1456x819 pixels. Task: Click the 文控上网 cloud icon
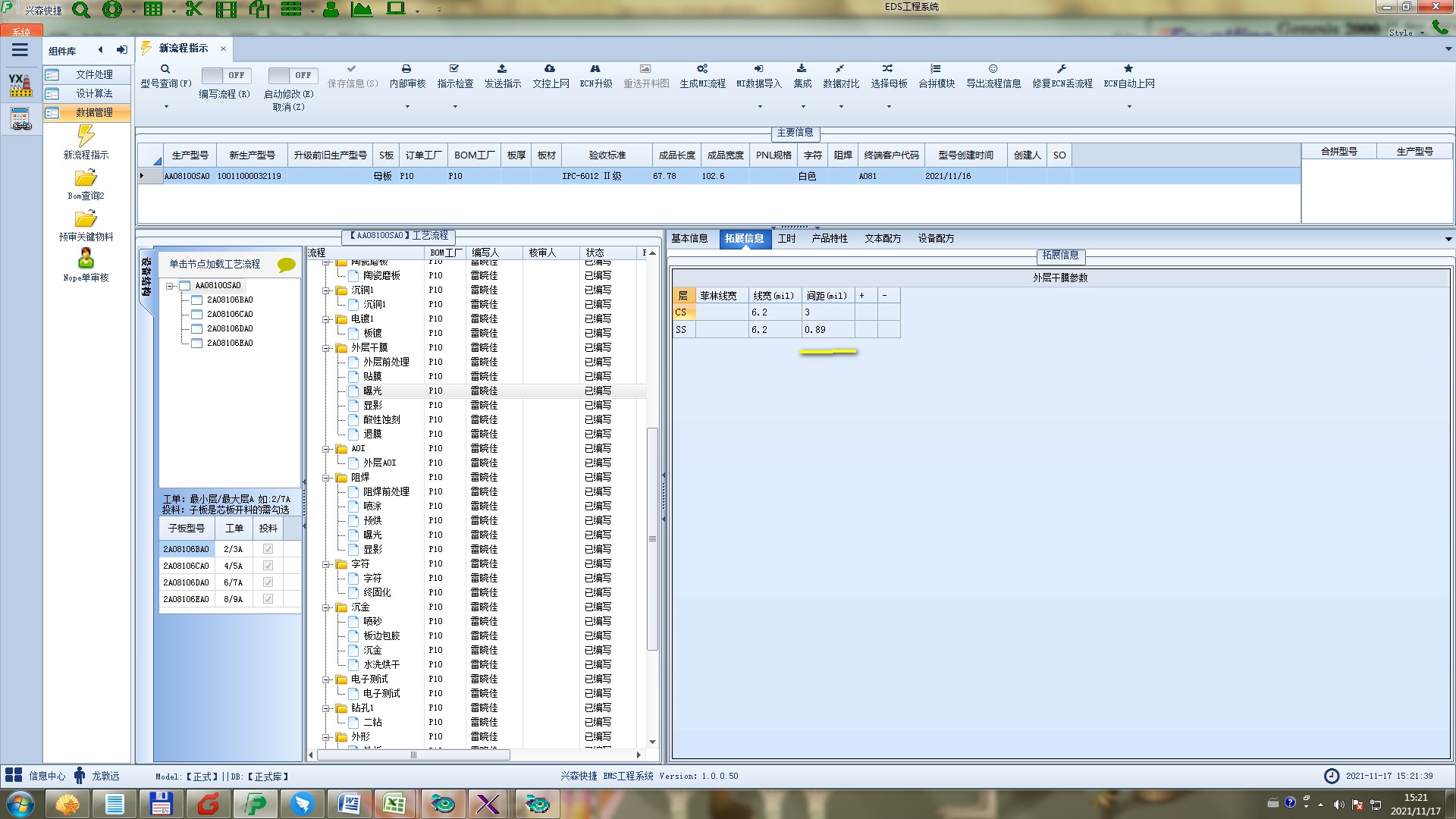point(550,69)
